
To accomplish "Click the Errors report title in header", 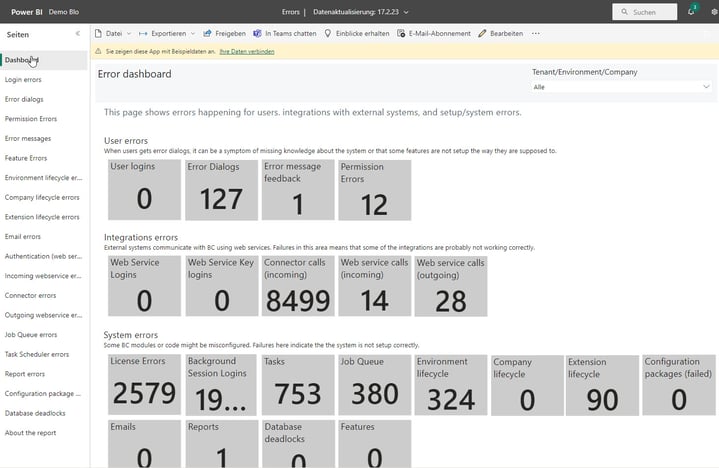I will click(291, 12).
